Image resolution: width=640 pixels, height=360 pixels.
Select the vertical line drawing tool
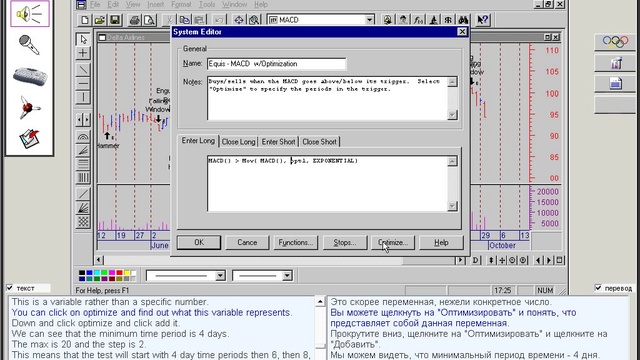(x=83, y=97)
